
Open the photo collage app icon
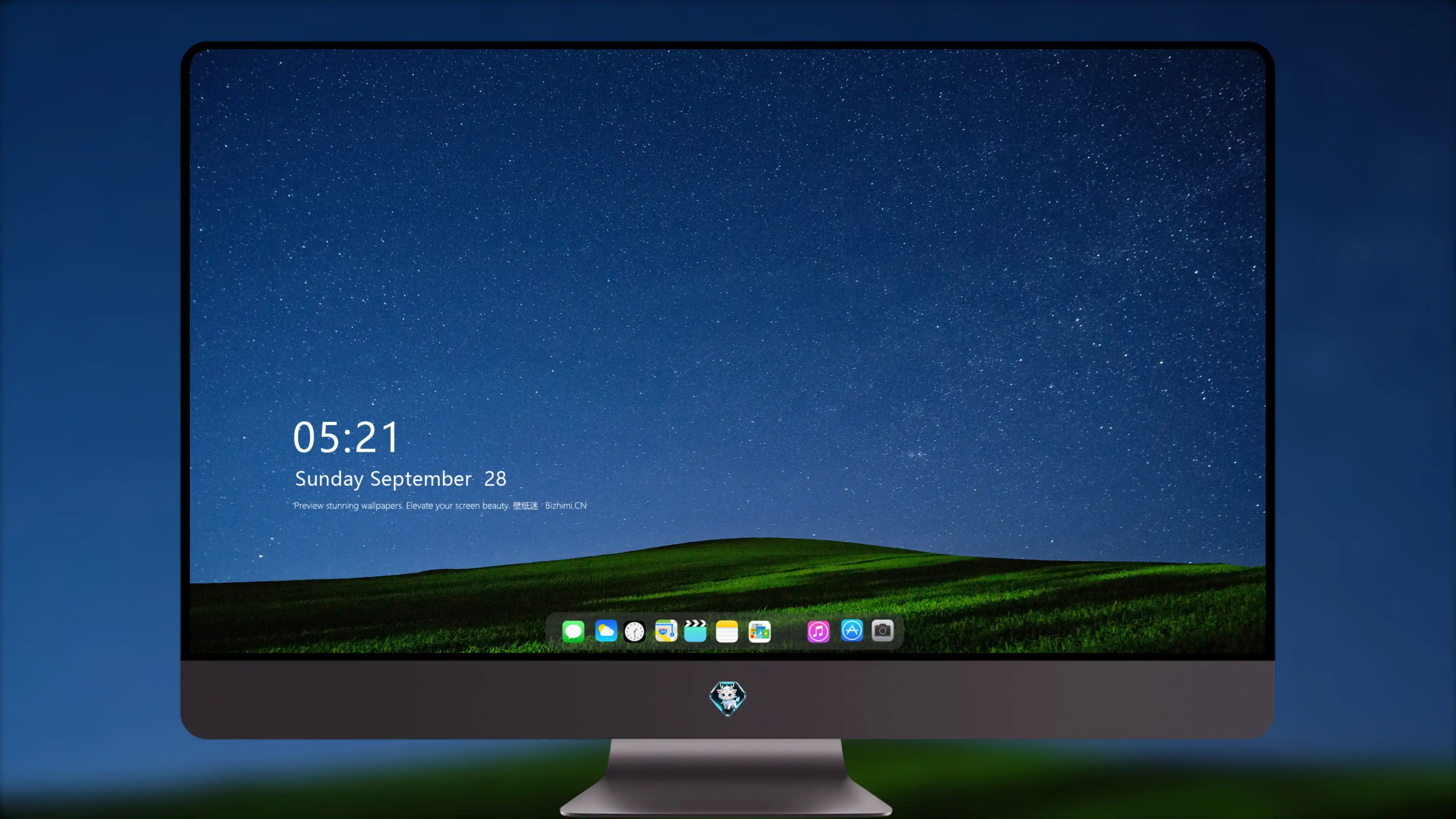tap(759, 631)
